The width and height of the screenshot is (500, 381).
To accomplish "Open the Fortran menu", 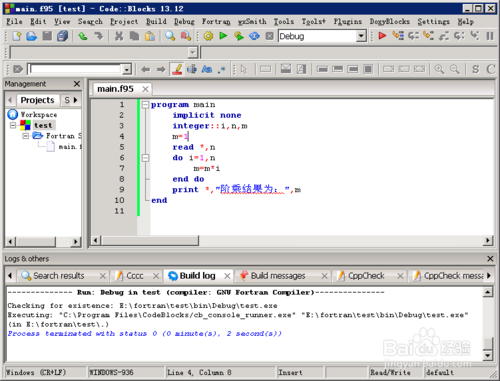I will pos(216,22).
